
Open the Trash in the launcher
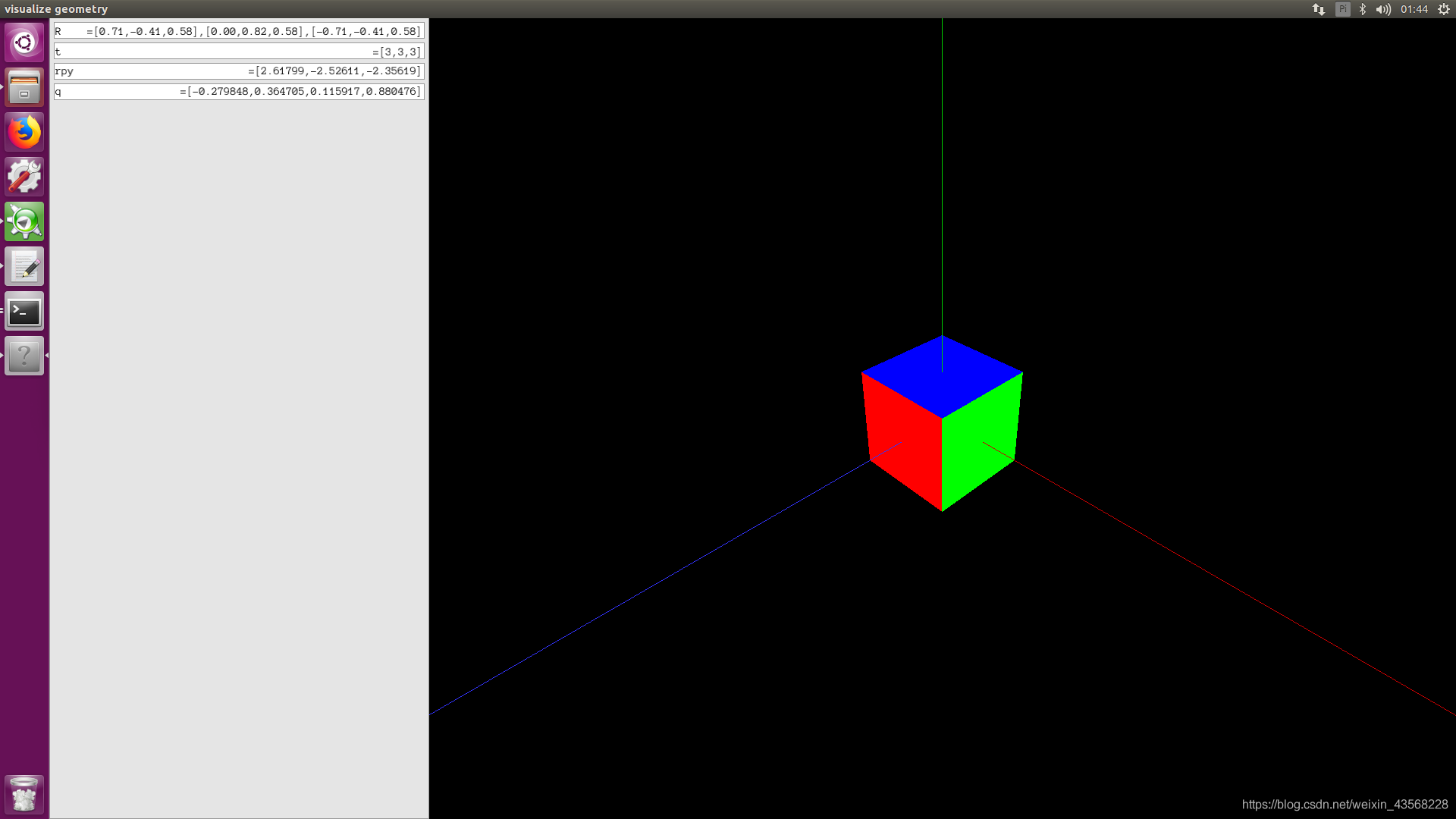[24, 793]
